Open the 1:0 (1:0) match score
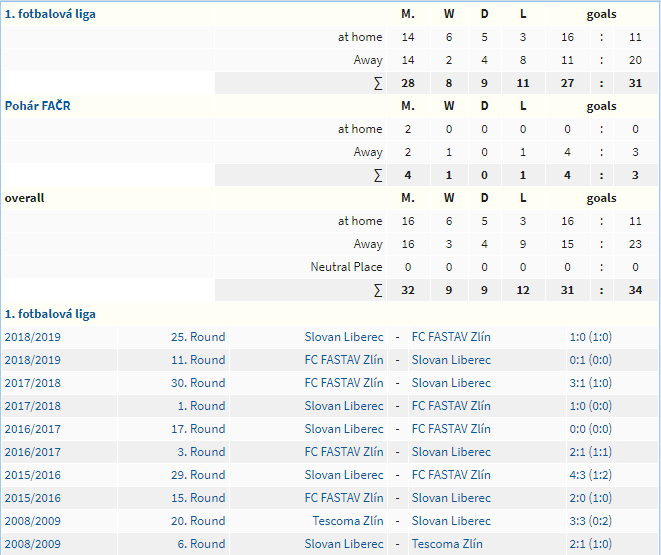The height and width of the screenshot is (555, 661). pos(589,337)
